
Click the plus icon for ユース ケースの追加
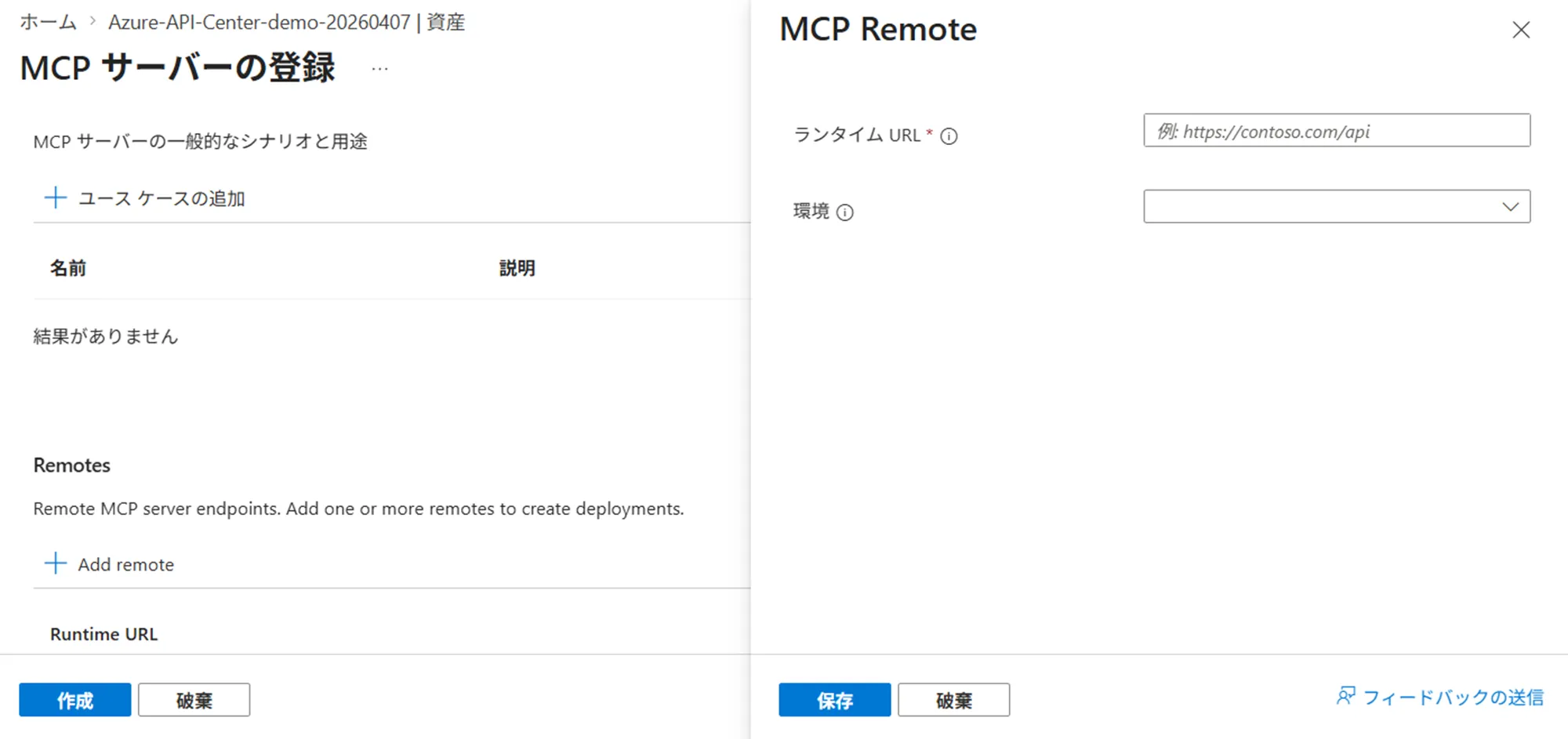pyautogui.click(x=56, y=197)
